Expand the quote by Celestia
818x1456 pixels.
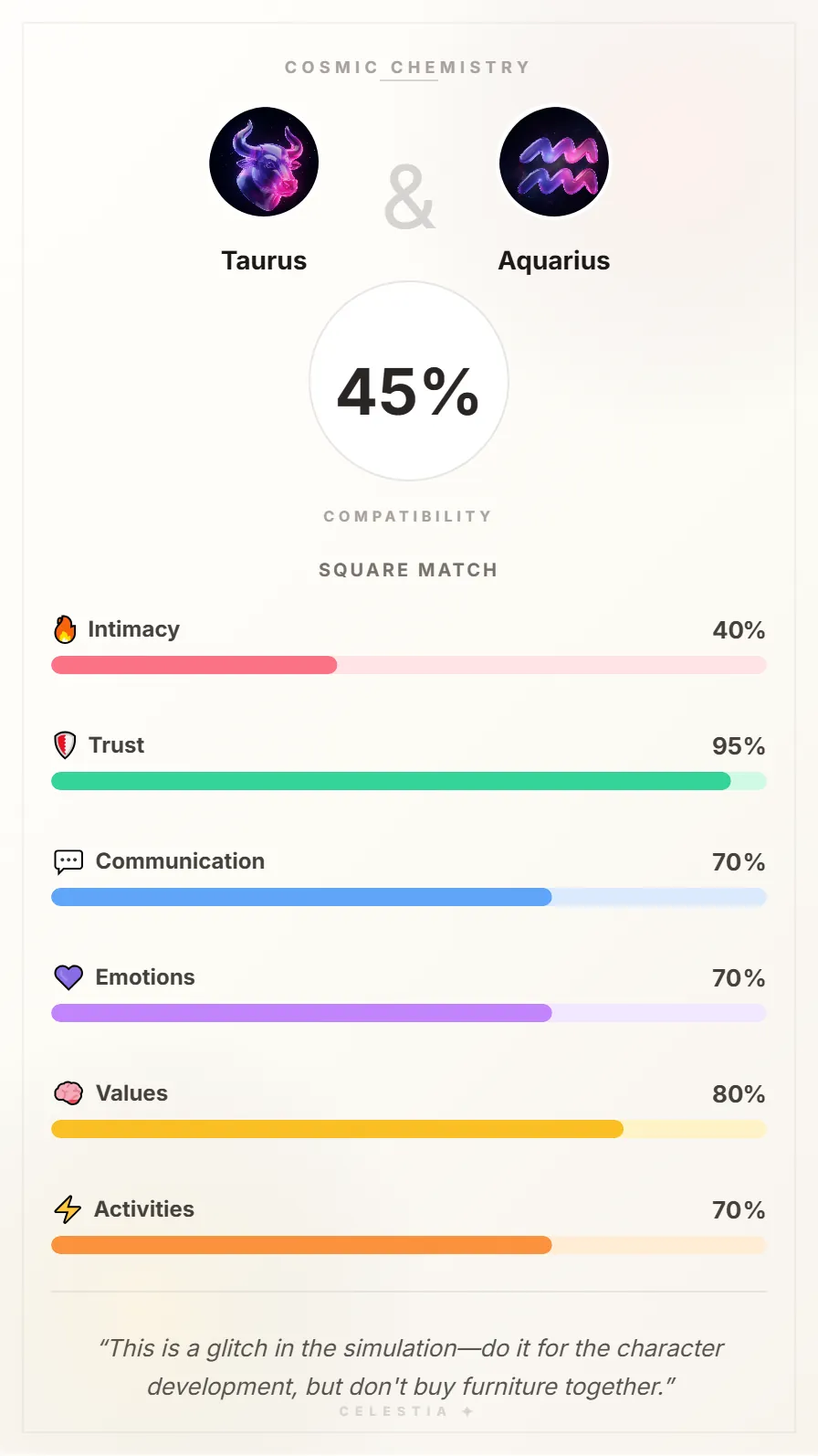pyautogui.click(x=409, y=1366)
